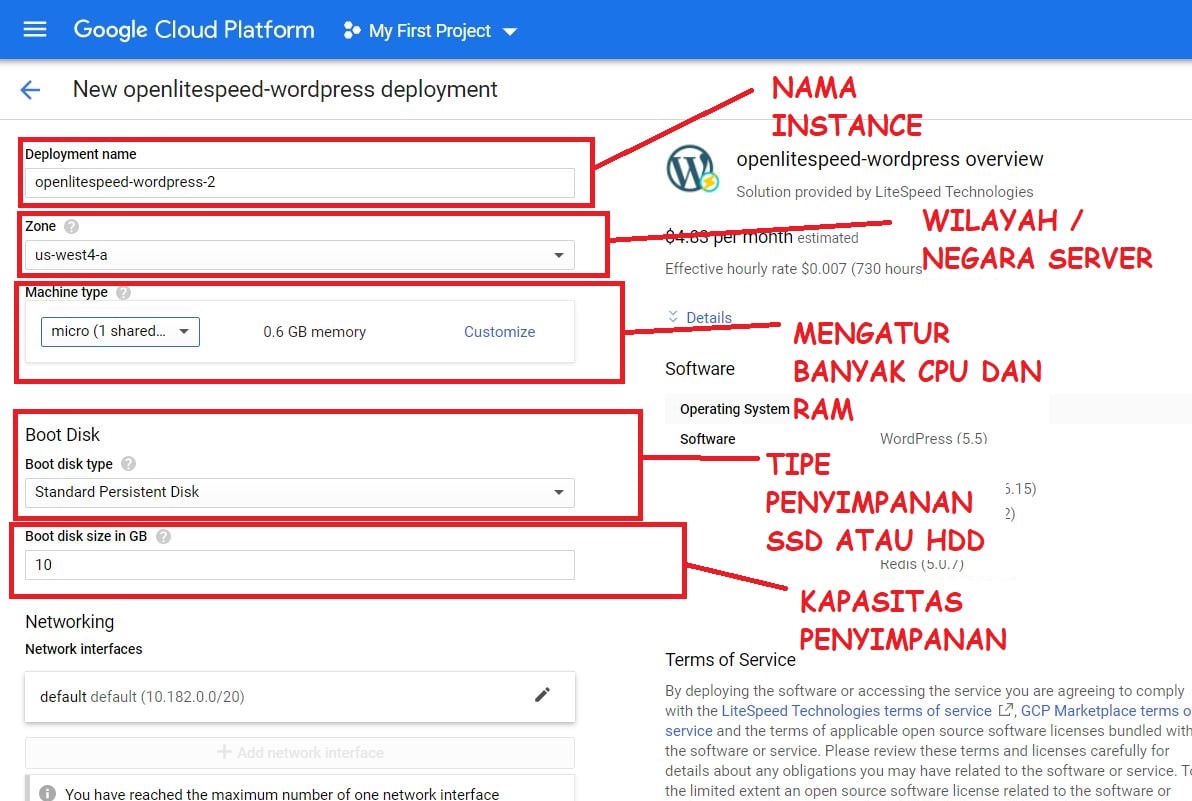Click the Boot disk size input field

(x=300, y=565)
